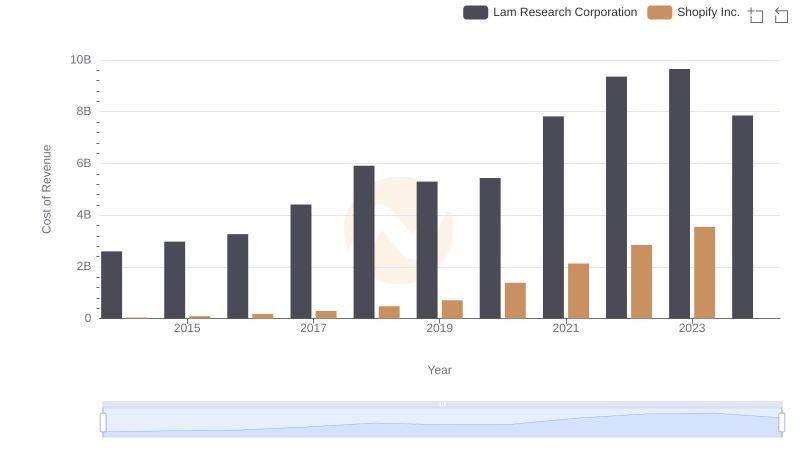Click the Lam Research bar for 2022
Viewport: 800px width, 461px height.
[x=616, y=198]
